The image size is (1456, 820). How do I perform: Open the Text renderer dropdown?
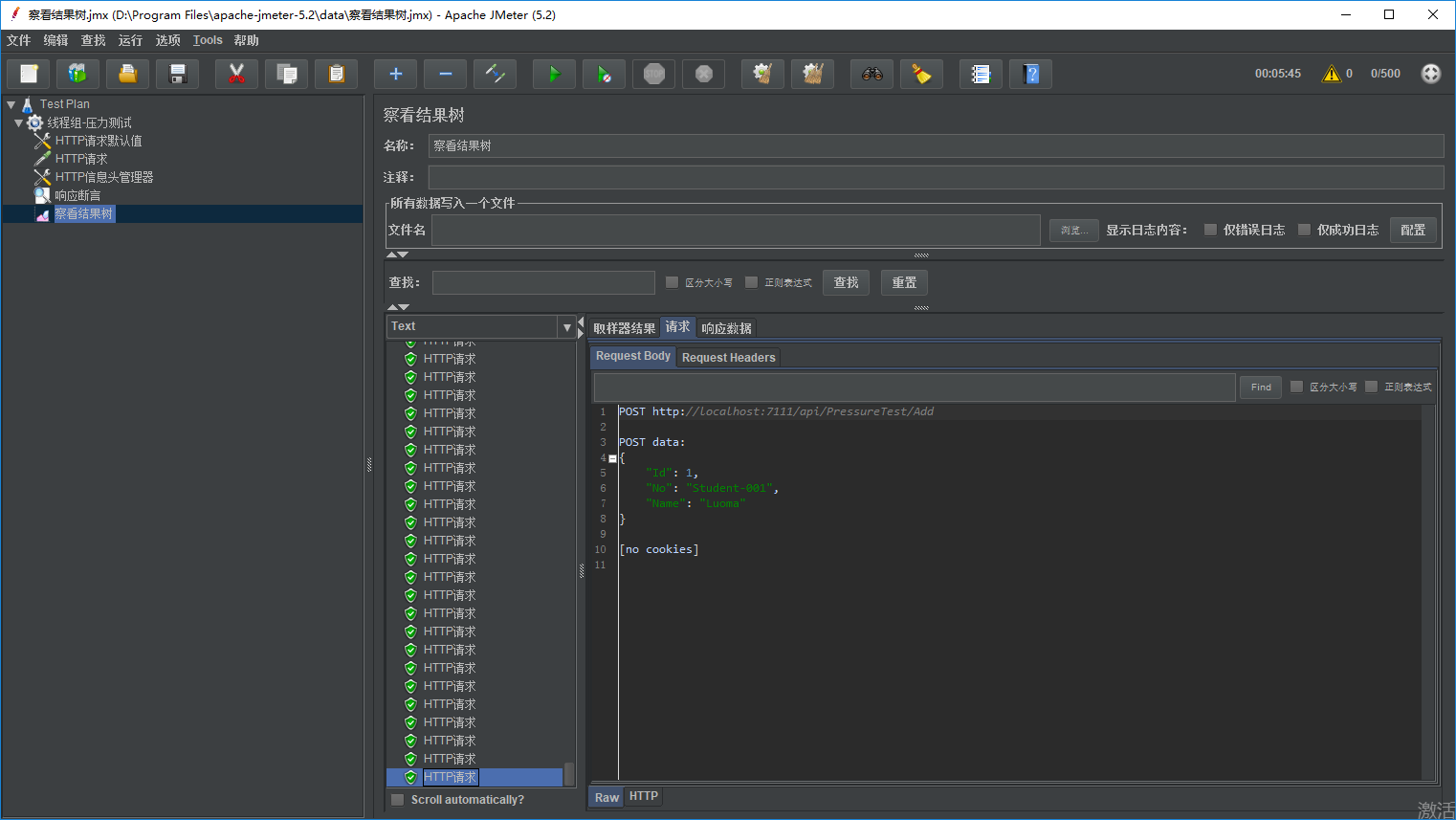point(566,327)
